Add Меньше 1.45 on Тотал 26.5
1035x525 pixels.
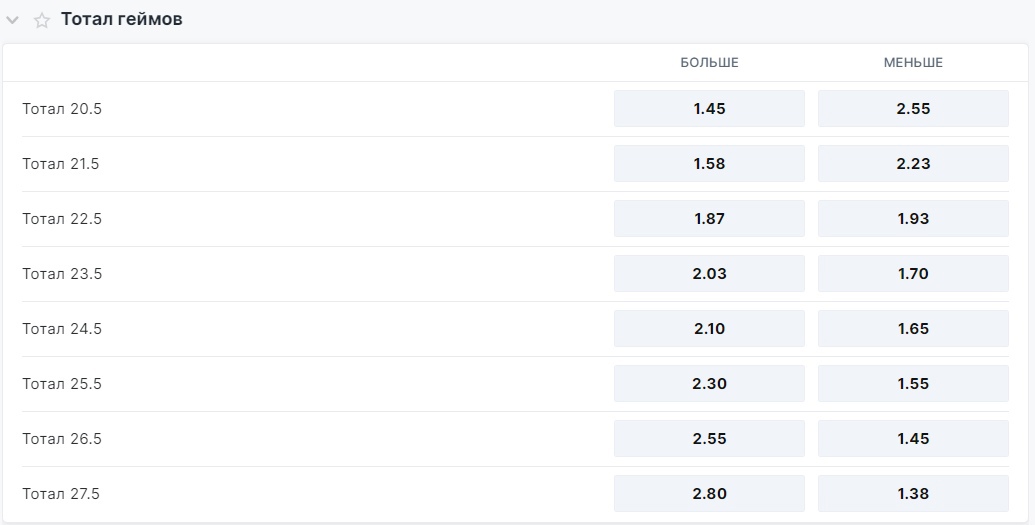click(913, 439)
